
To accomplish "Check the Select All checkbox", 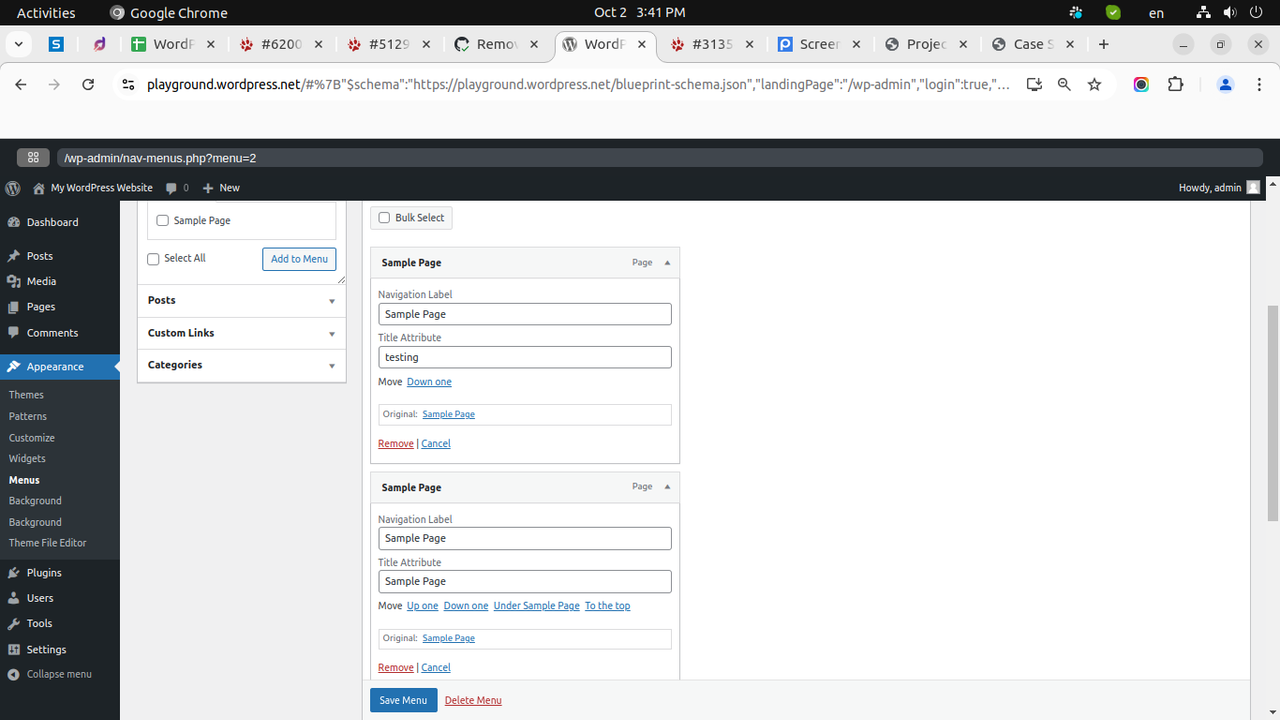I will 153,259.
